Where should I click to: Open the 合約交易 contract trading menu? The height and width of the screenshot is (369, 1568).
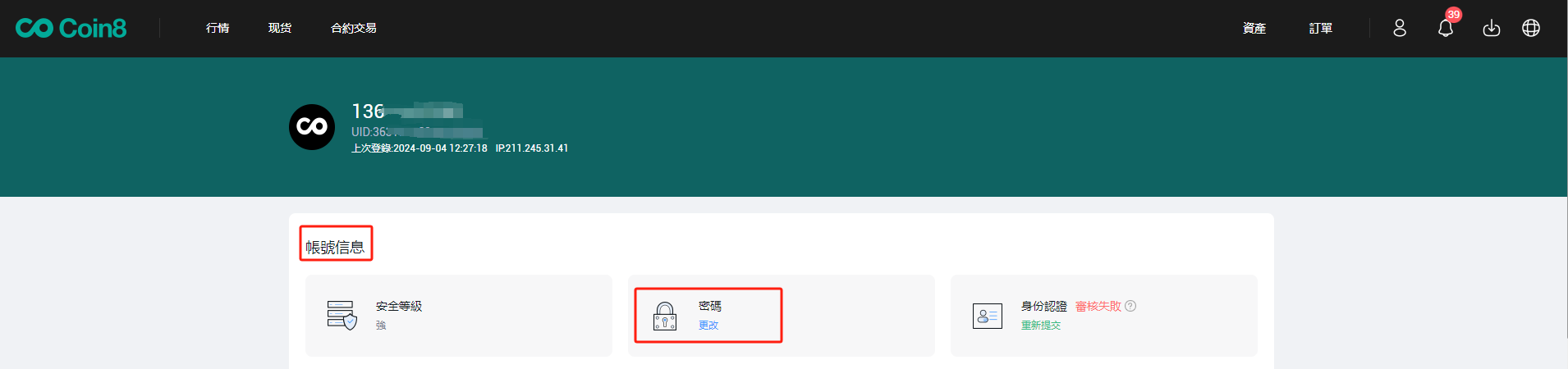coord(354,28)
